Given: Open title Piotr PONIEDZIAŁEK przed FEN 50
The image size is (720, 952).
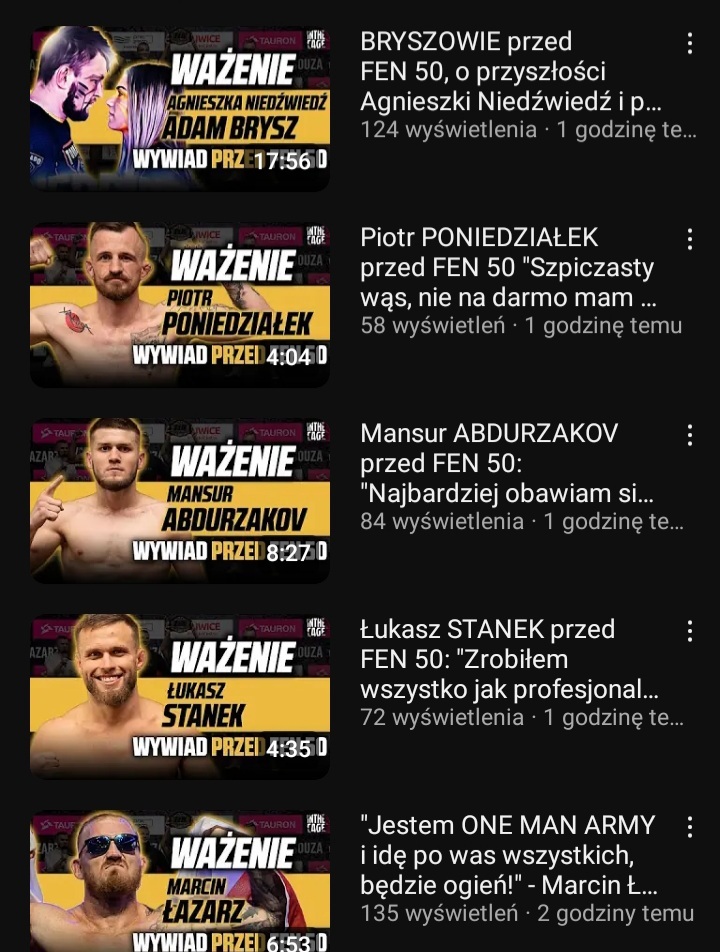Looking at the screenshot, I should 509,268.
